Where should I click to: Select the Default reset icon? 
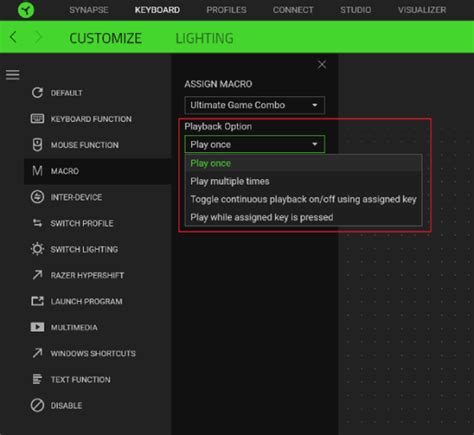pyautogui.click(x=37, y=93)
